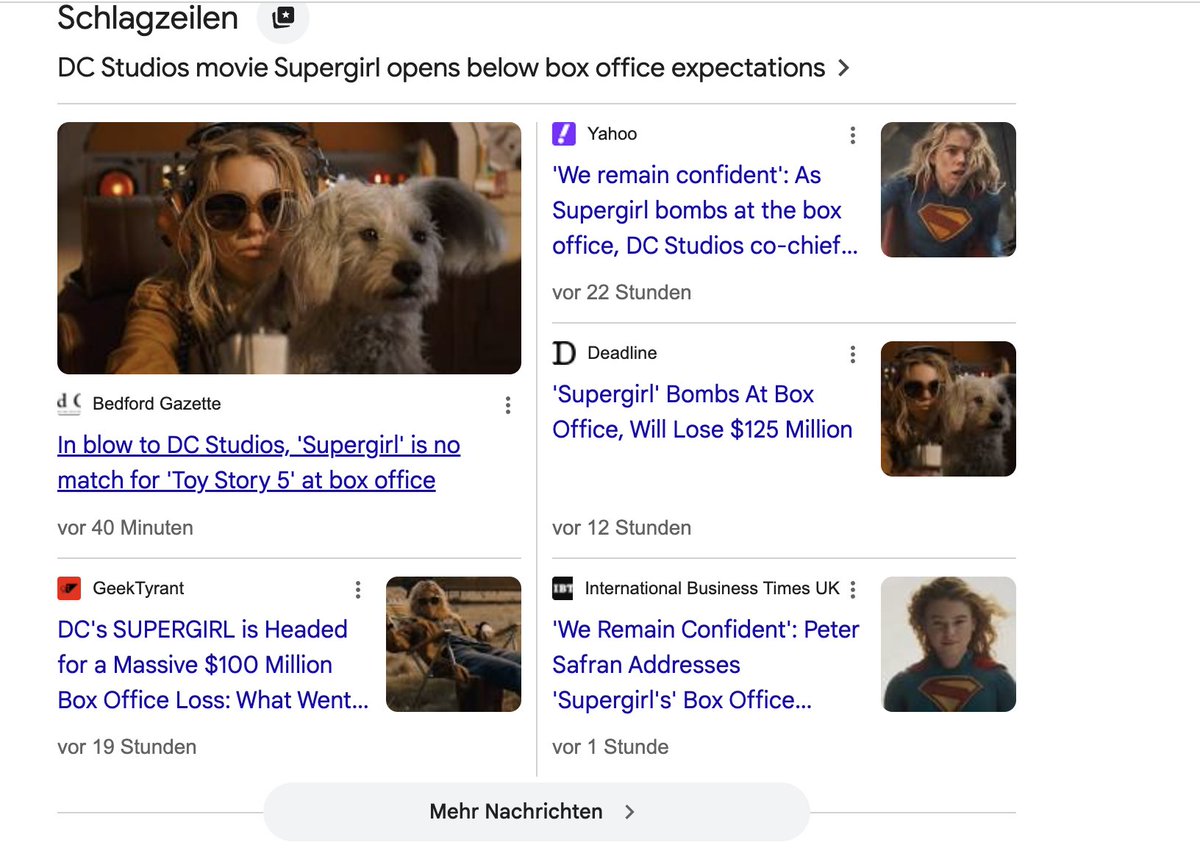Click the 'vor 40 Minuten' timestamp
1200x859 pixels.
tap(126, 527)
